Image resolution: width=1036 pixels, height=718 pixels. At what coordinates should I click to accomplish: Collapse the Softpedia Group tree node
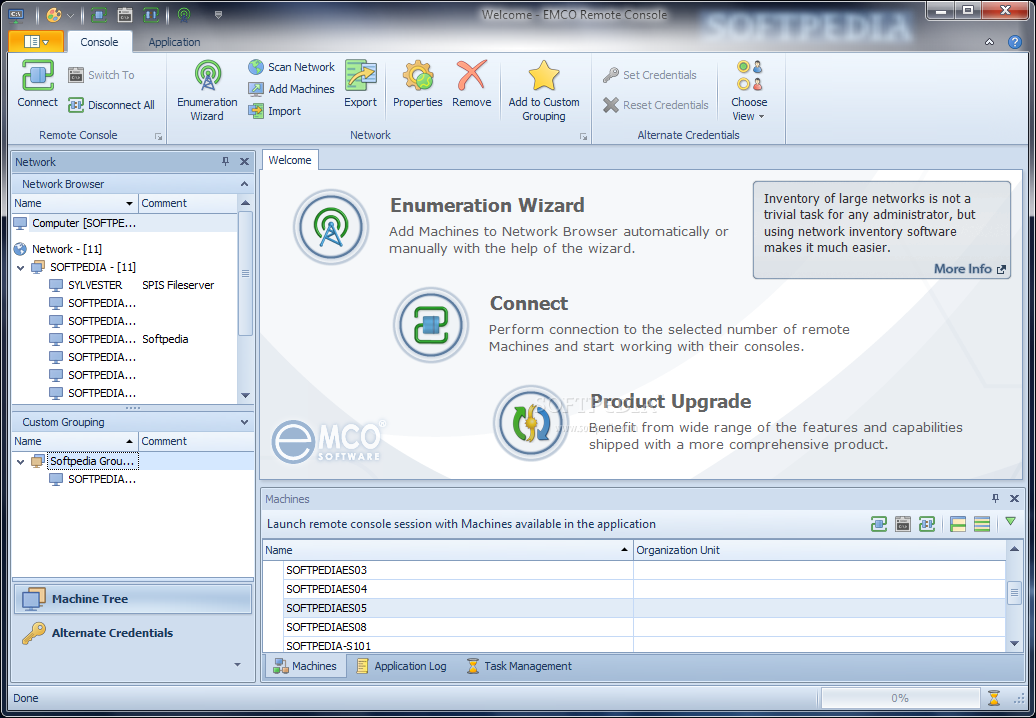pos(20,462)
